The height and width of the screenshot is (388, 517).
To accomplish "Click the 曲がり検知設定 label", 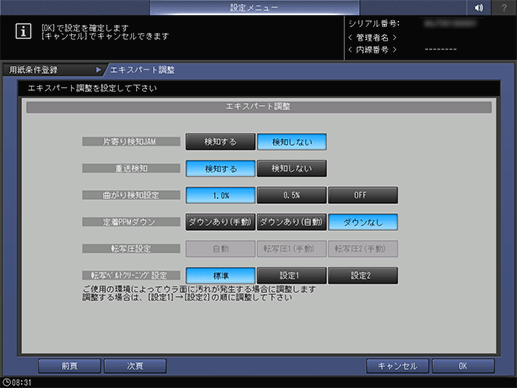I will 131,195.
